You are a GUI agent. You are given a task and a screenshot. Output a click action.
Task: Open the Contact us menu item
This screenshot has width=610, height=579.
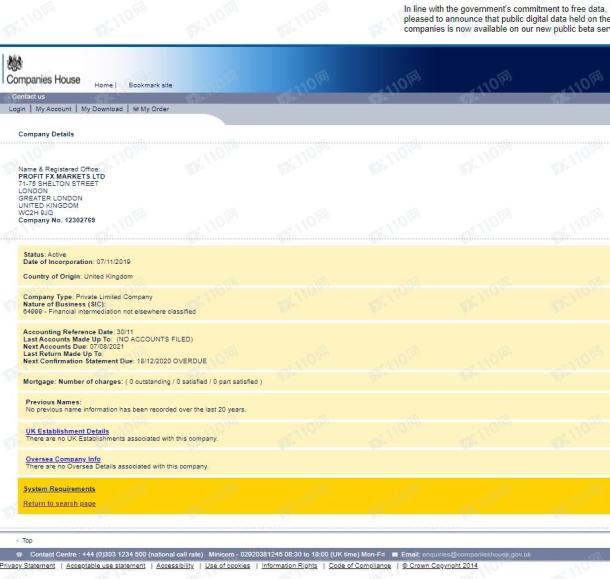(28, 96)
